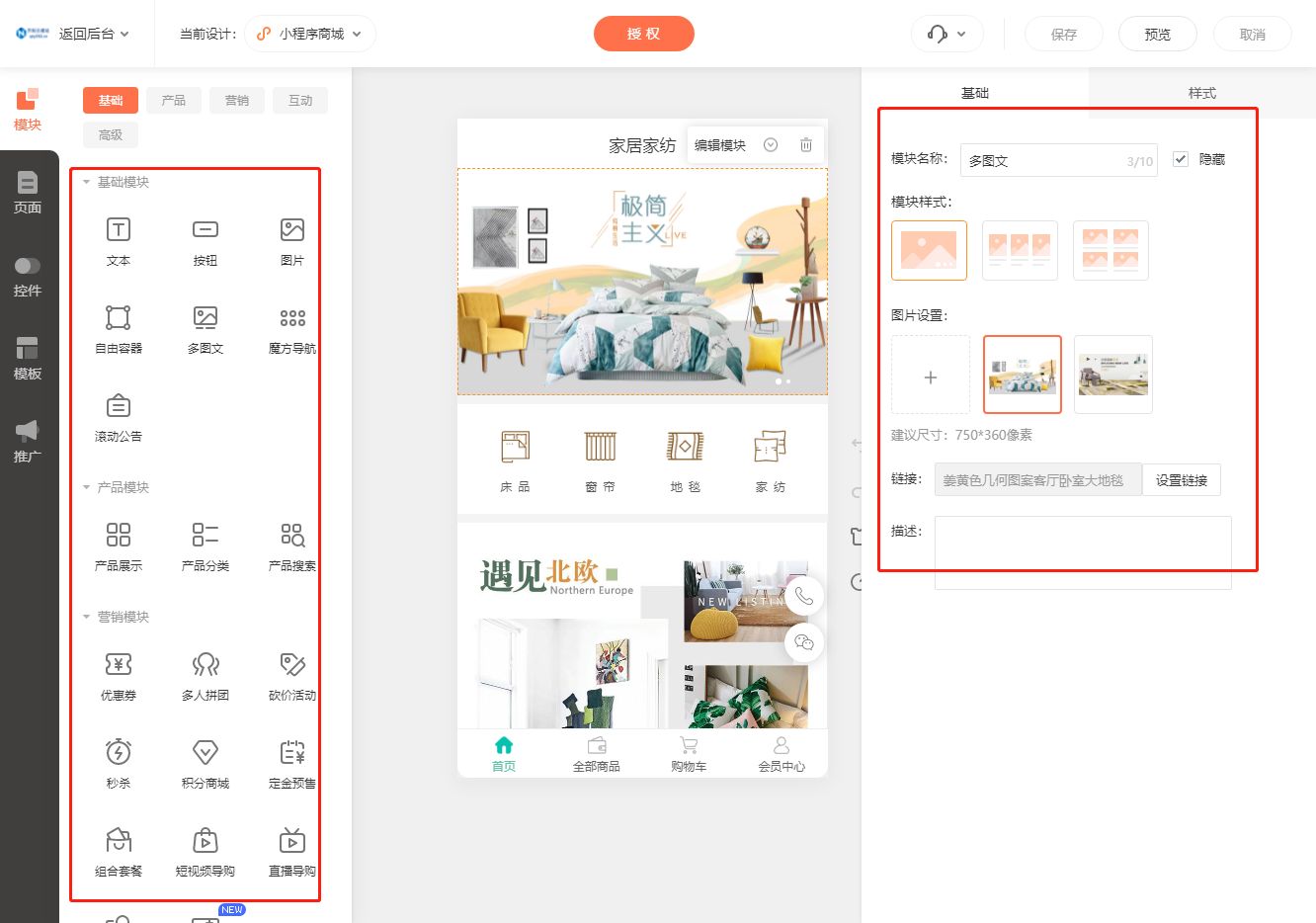
Task: Switch to the 基础 tab in right panel
Action: [x=976, y=93]
